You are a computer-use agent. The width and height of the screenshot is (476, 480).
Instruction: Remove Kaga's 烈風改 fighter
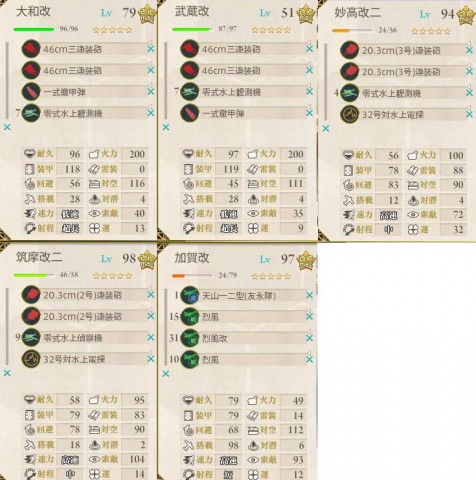309,338
